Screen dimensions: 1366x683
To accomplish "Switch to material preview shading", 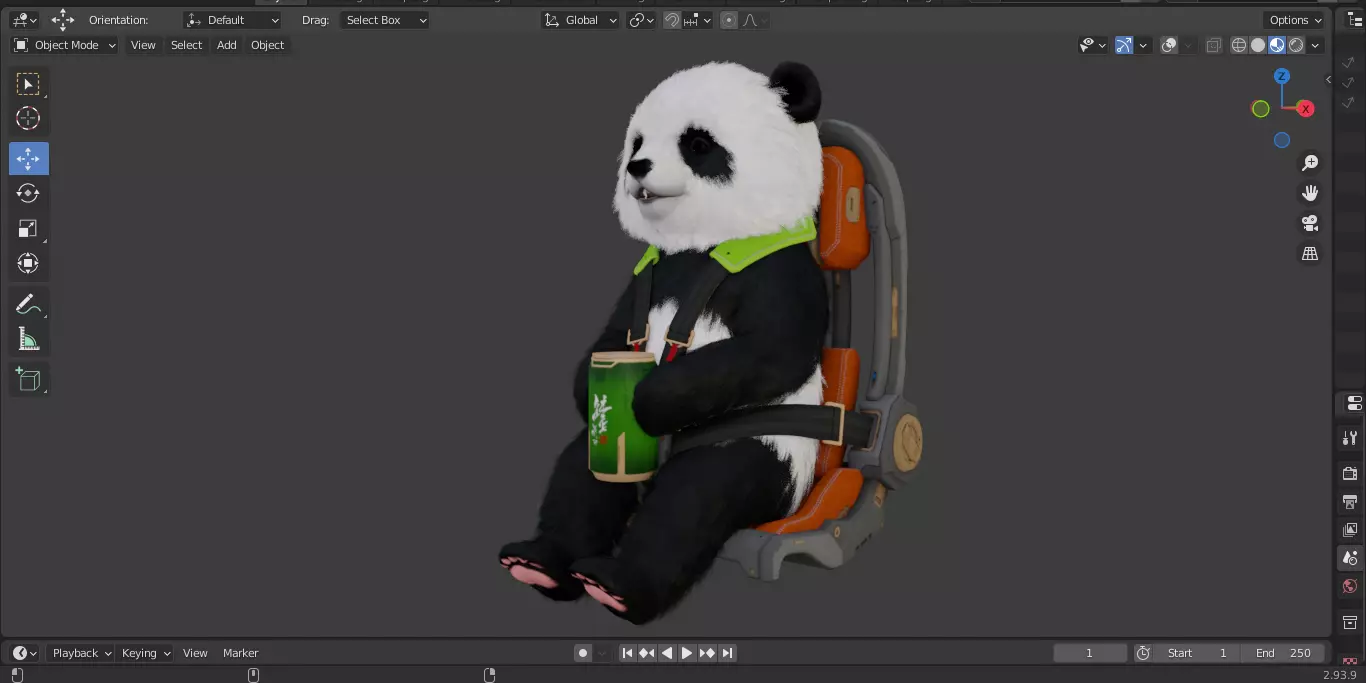I will point(1277,45).
